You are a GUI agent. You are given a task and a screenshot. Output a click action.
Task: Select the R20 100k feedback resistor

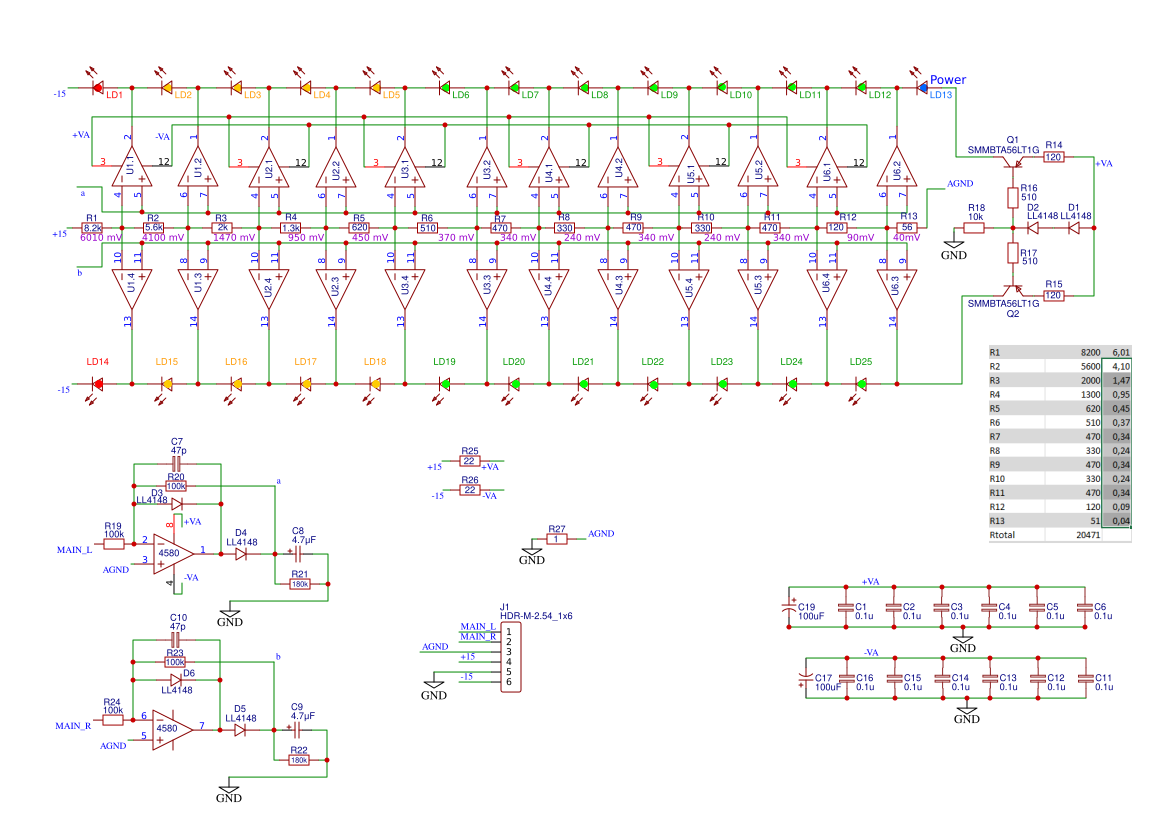[176, 486]
